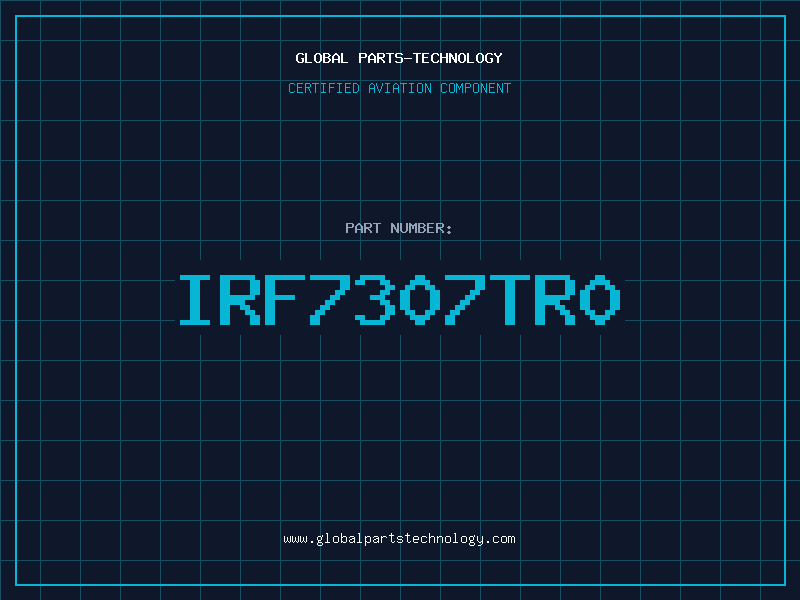Viewport: 800px width, 600px height.
Task: Click the PART NUMBER: label
Action: click(x=398, y=228)
